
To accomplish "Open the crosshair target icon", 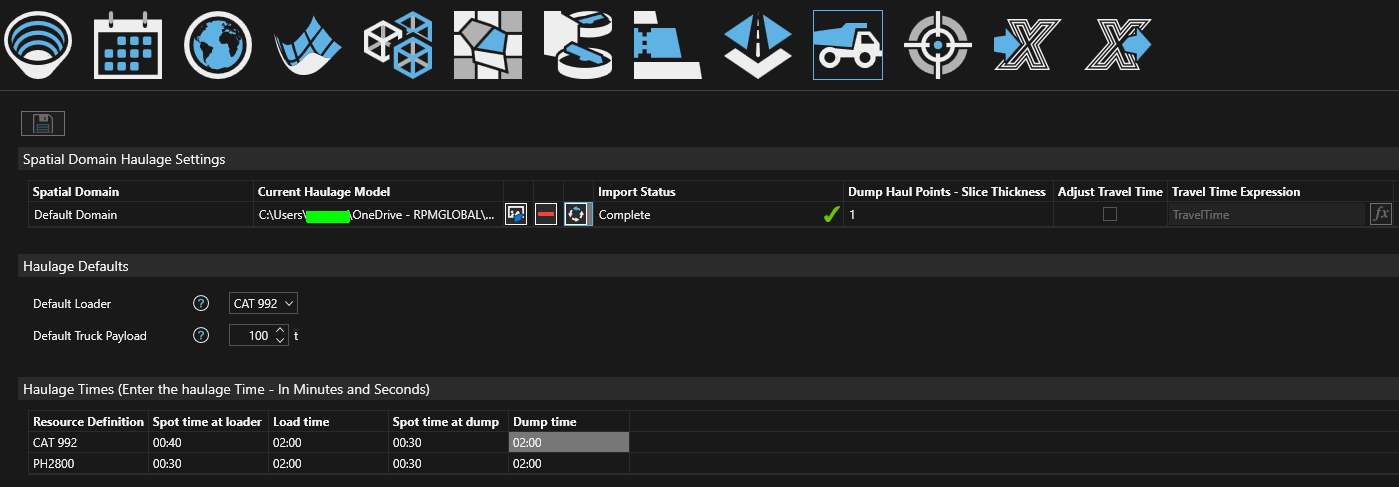I will 937,45.
